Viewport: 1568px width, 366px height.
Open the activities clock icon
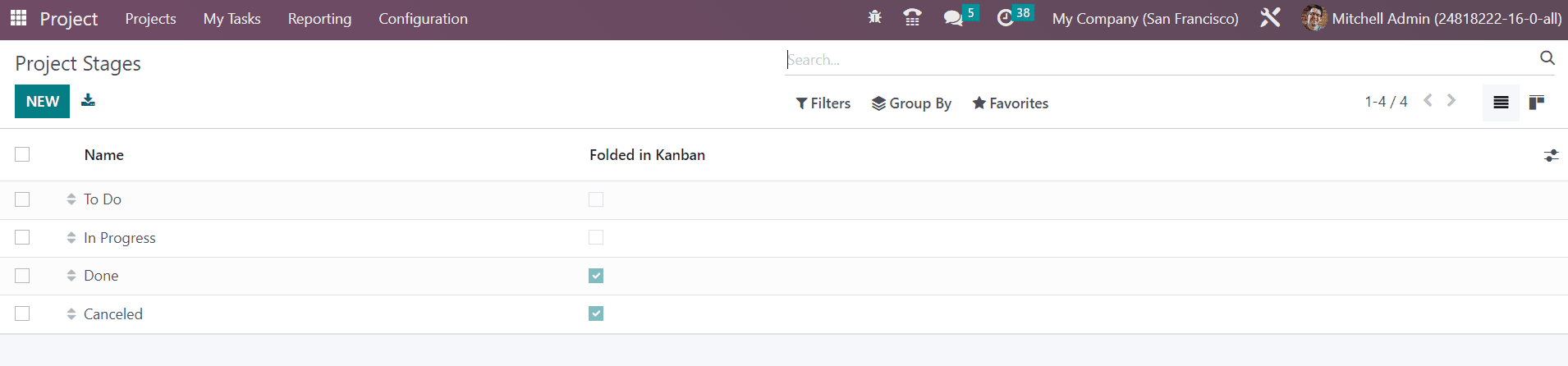click(x=1005, y=18)
